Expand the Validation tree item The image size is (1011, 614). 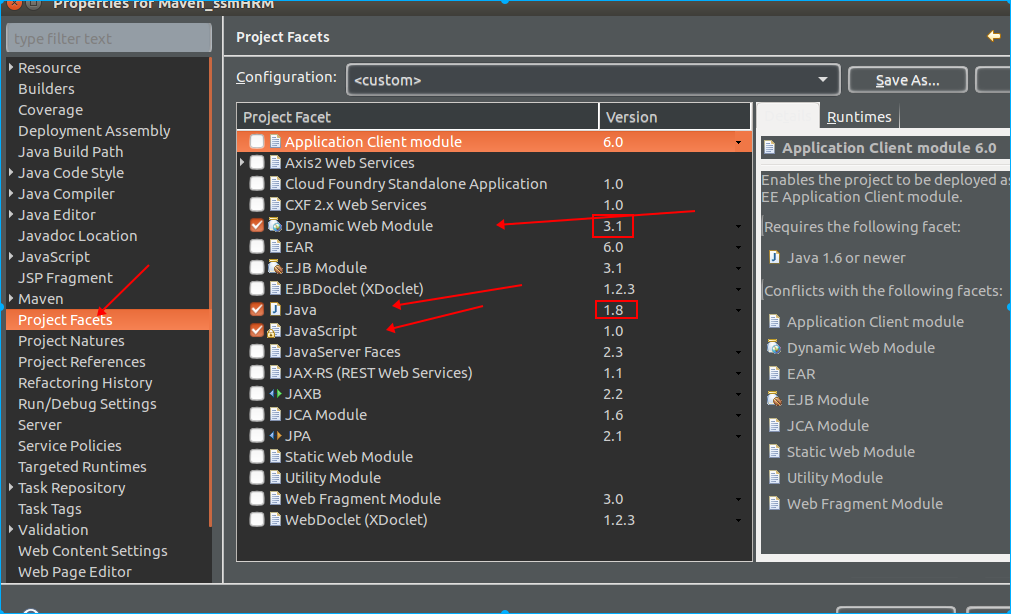pos(11,530)
